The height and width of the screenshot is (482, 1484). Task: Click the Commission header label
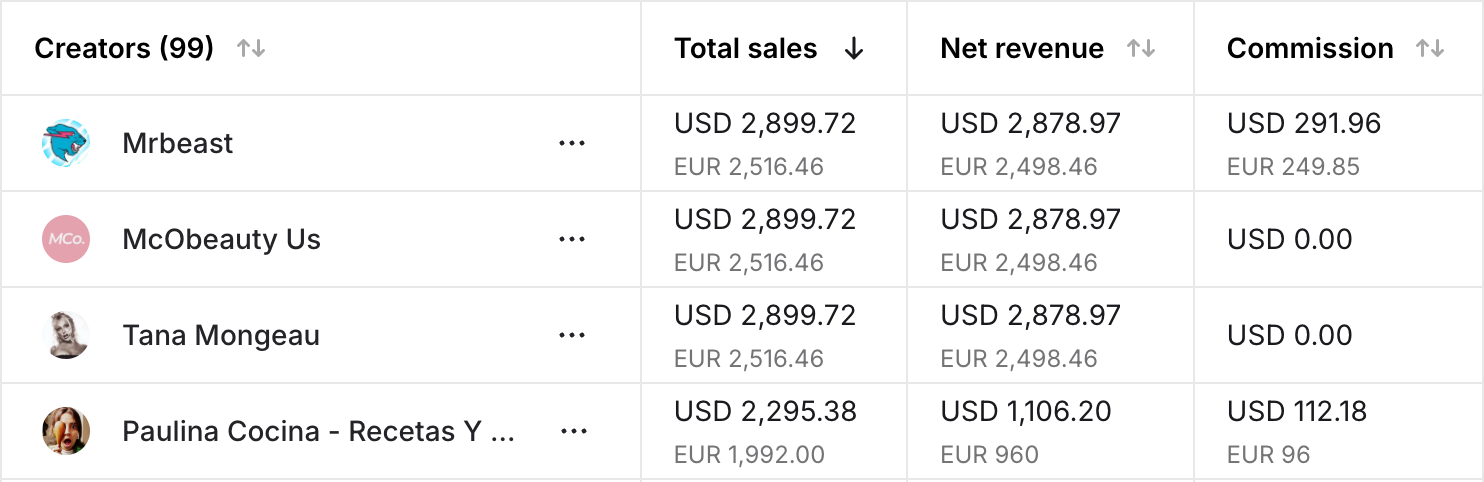pyautogui.click(x=1310, y=48)
